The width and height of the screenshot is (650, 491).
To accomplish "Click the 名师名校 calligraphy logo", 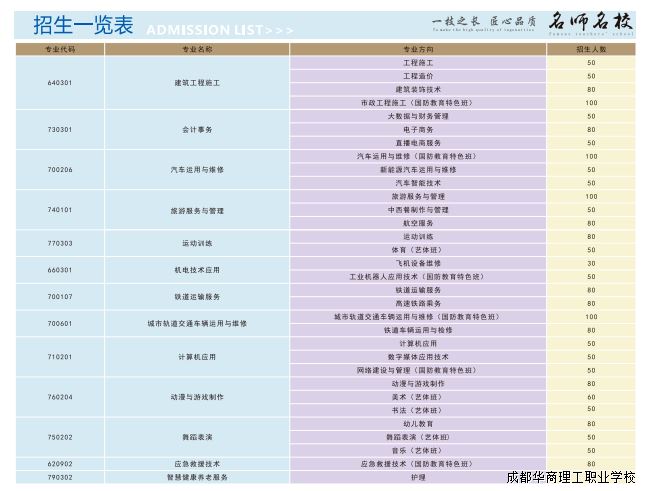I will [x=592, y=19].
